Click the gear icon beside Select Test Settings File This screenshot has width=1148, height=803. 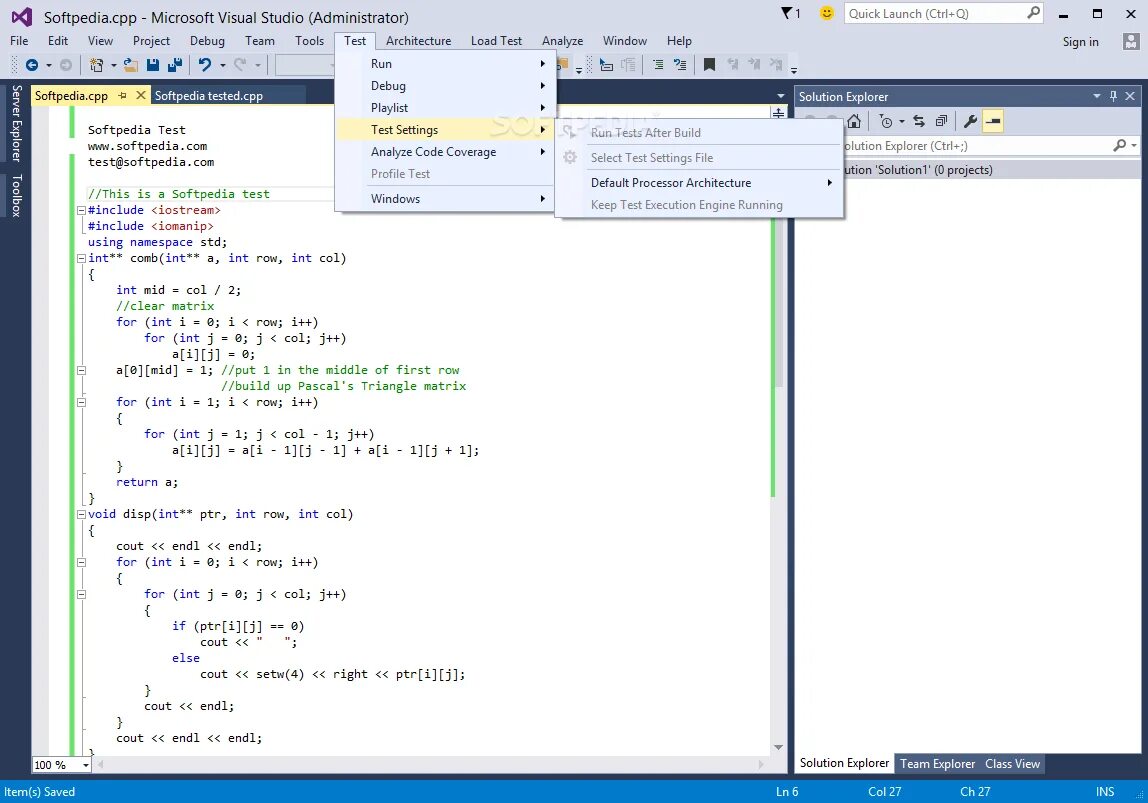click(x=570, y=157)
